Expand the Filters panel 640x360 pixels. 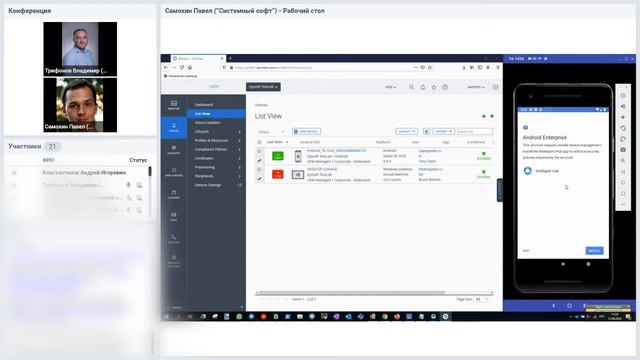click(271, 132)
